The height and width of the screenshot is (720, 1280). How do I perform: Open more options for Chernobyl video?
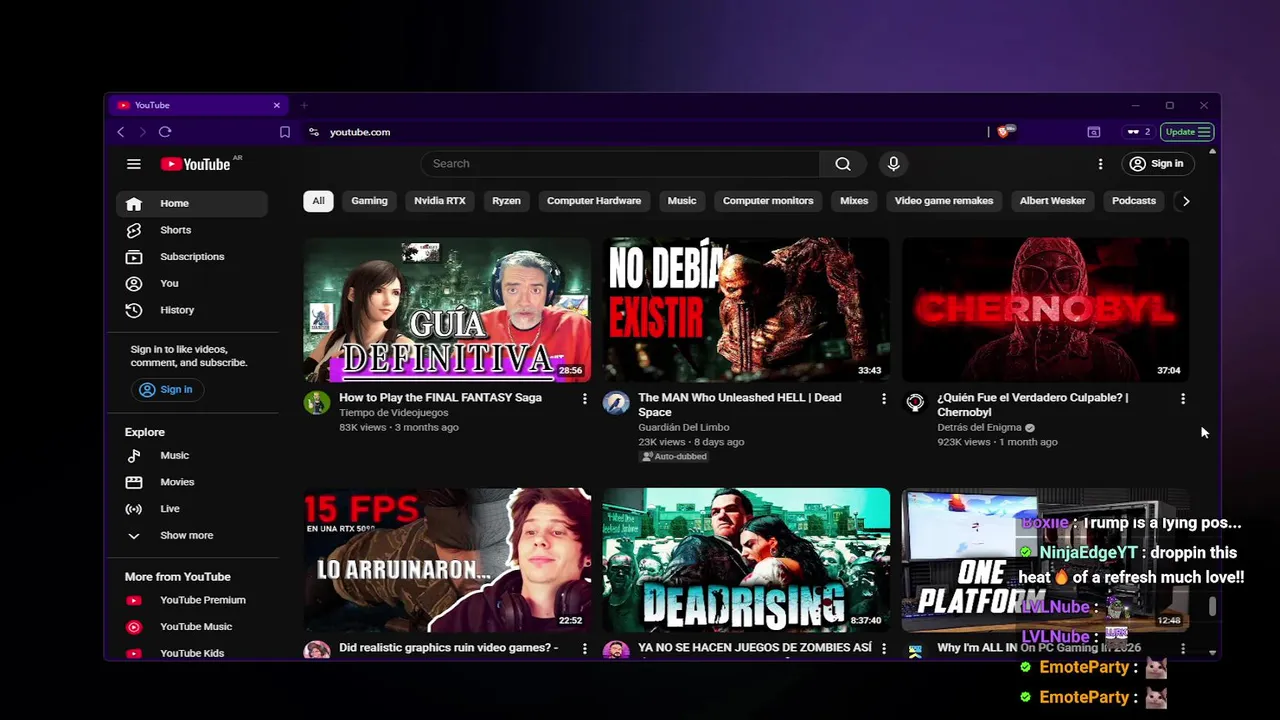pos(1183,399)
